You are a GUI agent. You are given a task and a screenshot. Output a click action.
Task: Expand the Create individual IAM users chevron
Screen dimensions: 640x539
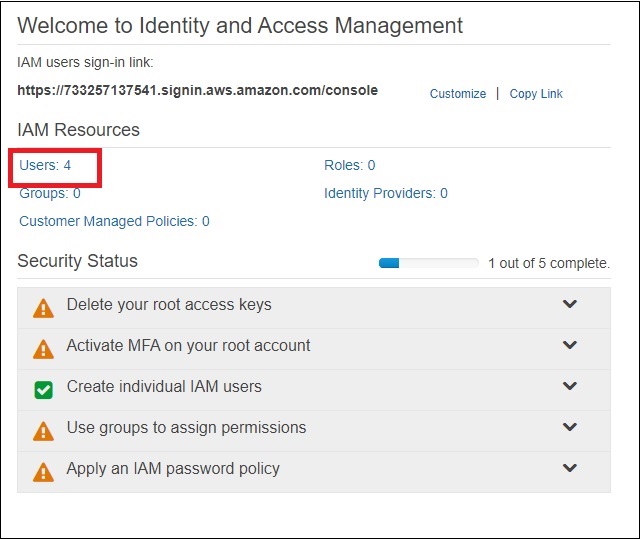point(570,387)
